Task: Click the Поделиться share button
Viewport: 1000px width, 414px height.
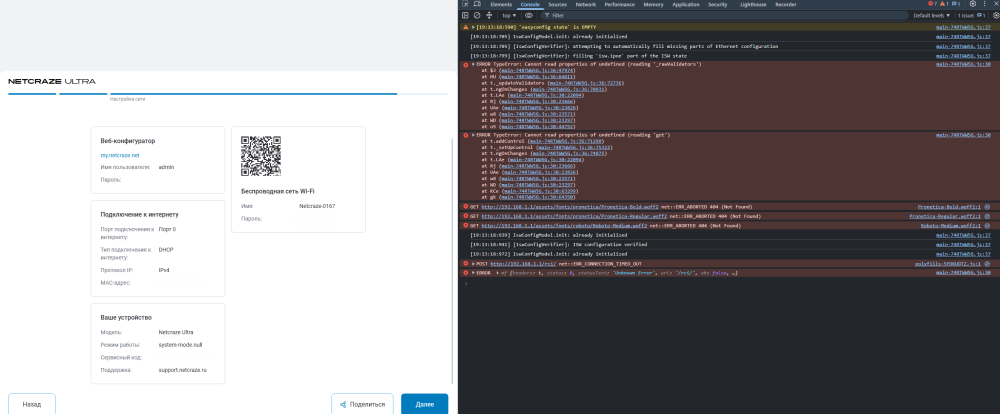Action: [362, 404]
